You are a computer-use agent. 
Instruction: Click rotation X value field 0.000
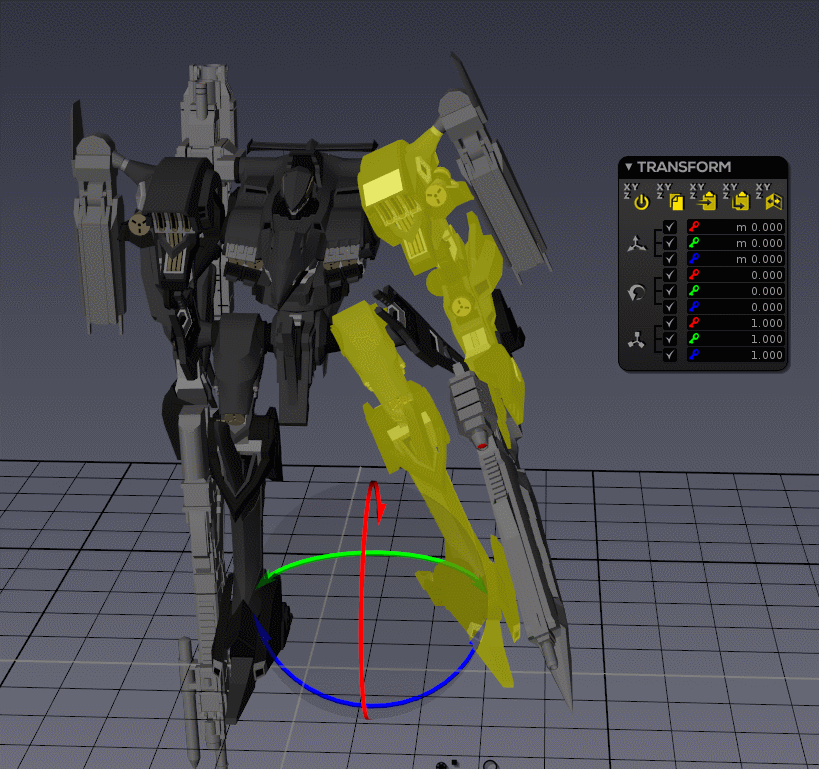(736, 275)
